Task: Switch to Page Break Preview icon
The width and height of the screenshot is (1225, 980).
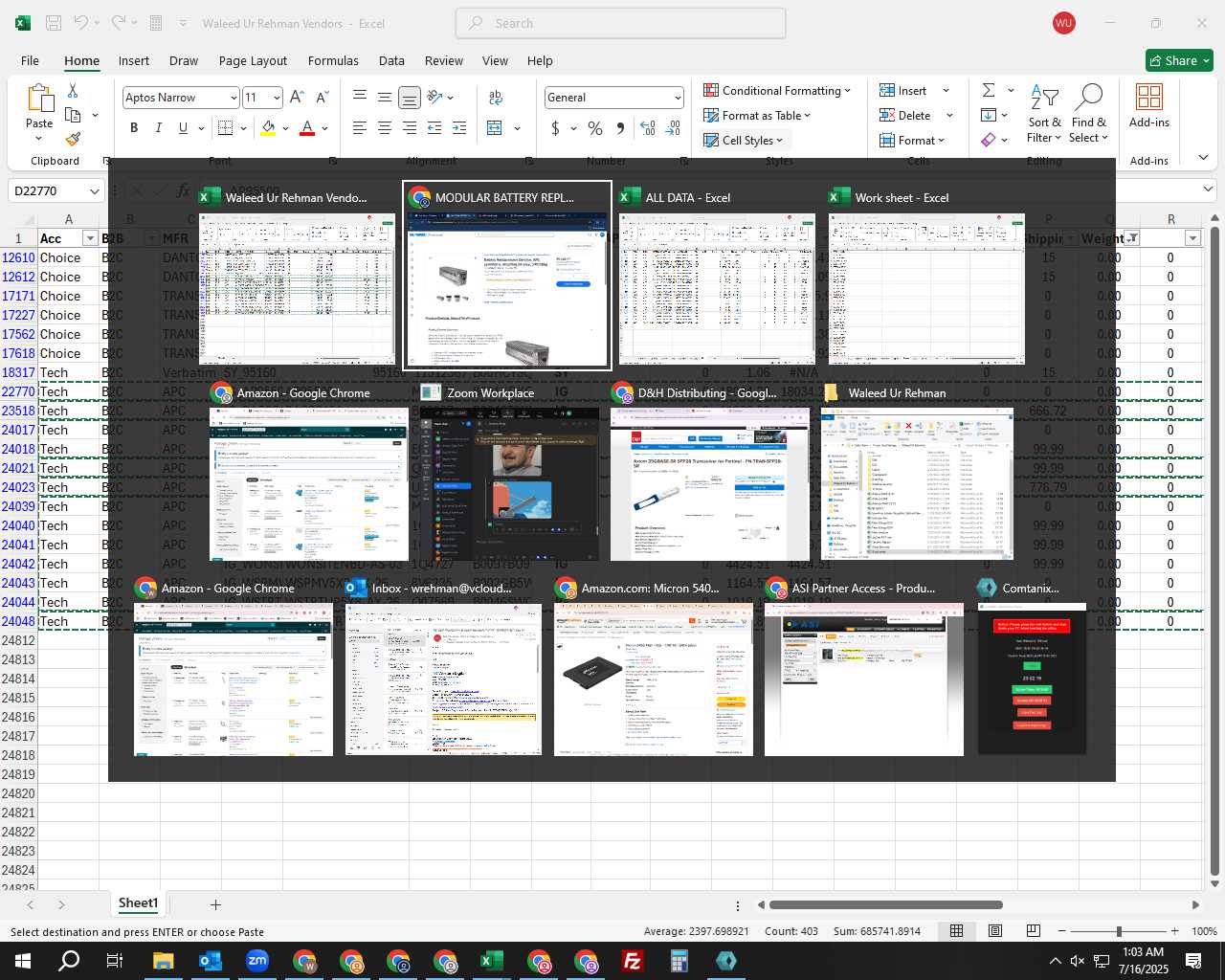Action: click(1034, 931)
